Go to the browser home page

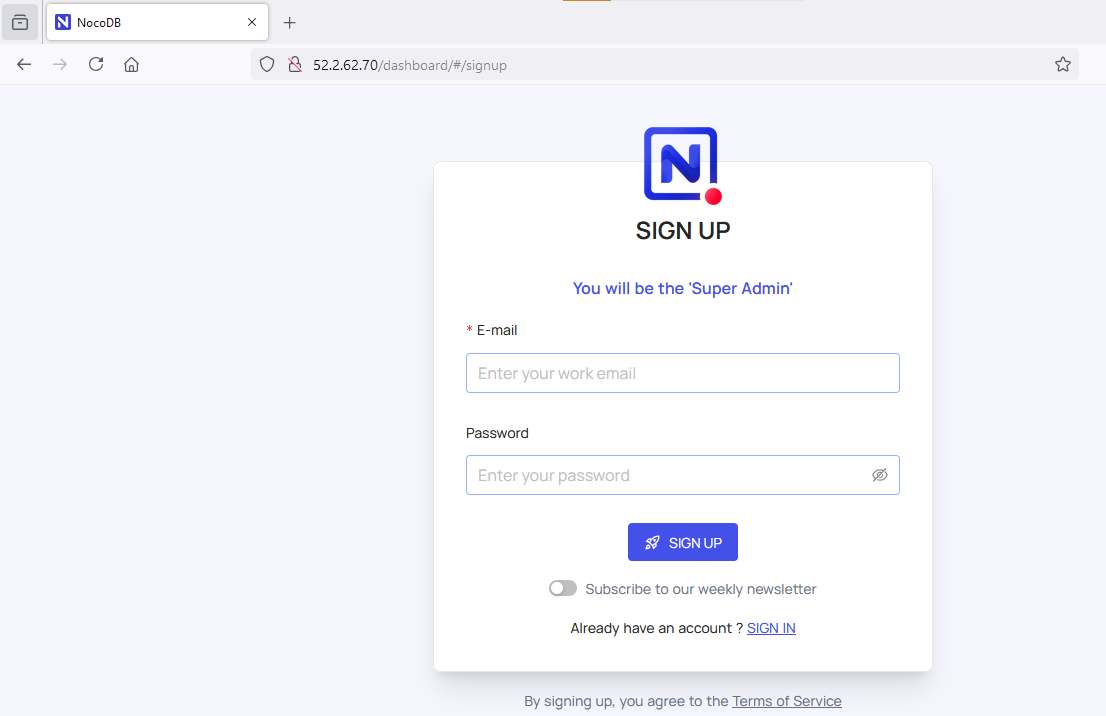pos(131,65)
